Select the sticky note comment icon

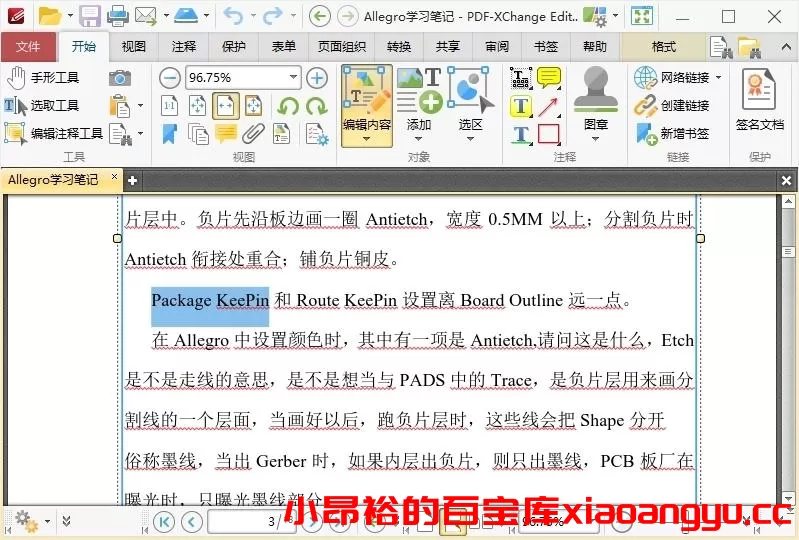tap(549, 78)
